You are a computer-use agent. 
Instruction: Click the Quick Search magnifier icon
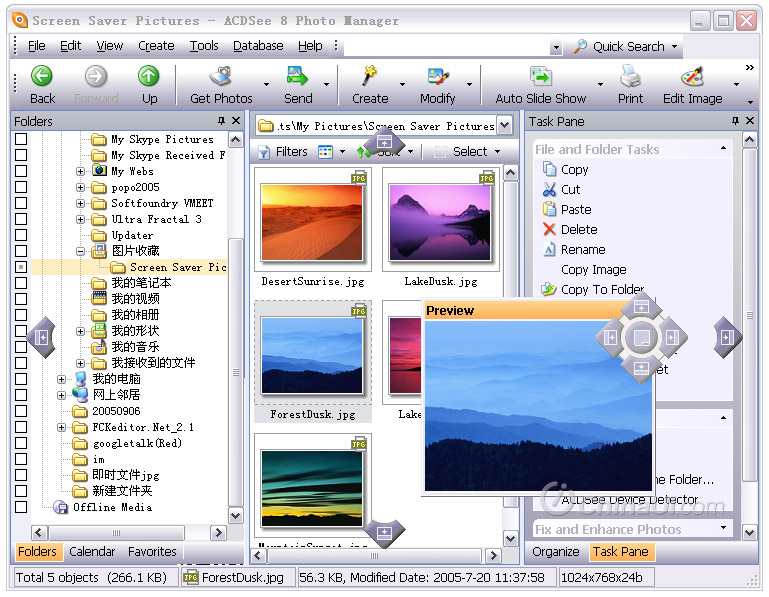[x=580, y=46]
